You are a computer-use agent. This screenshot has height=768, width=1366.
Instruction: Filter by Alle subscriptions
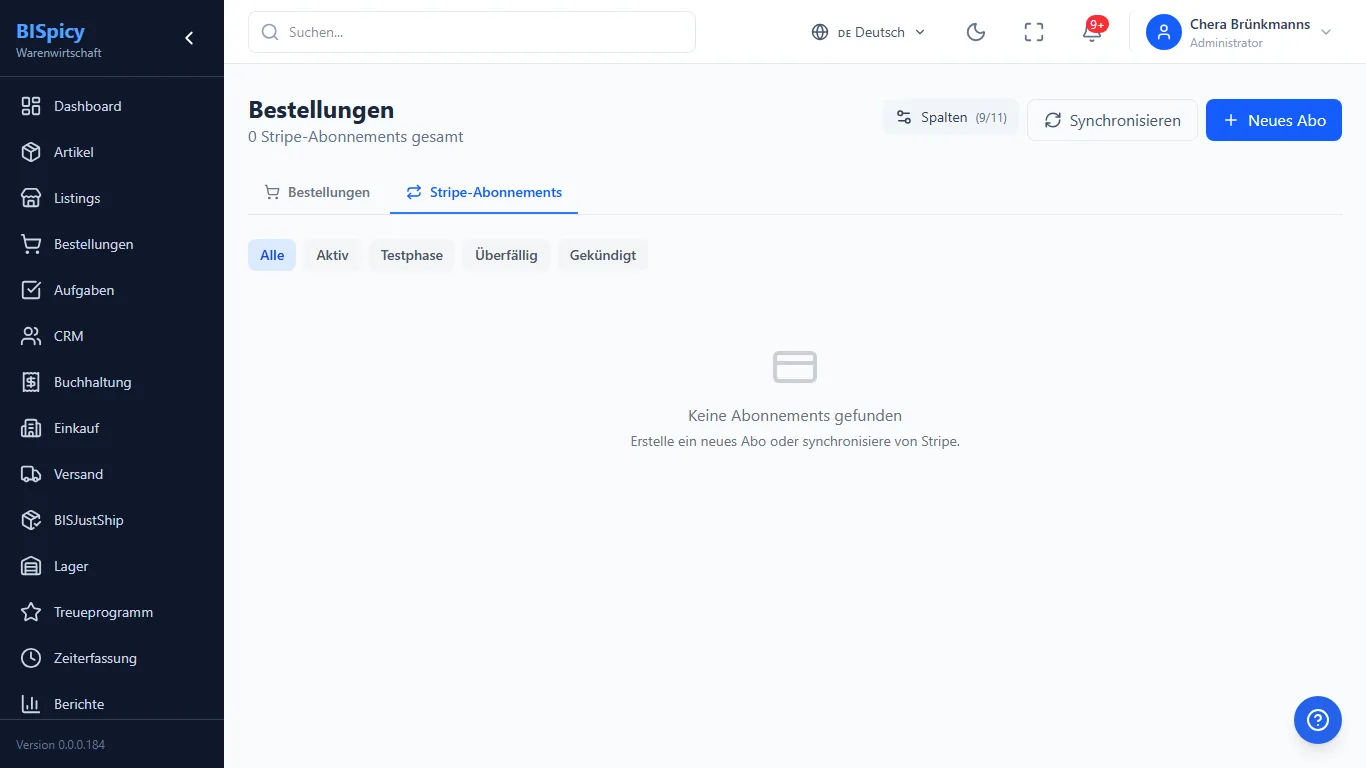click(272, 255)
